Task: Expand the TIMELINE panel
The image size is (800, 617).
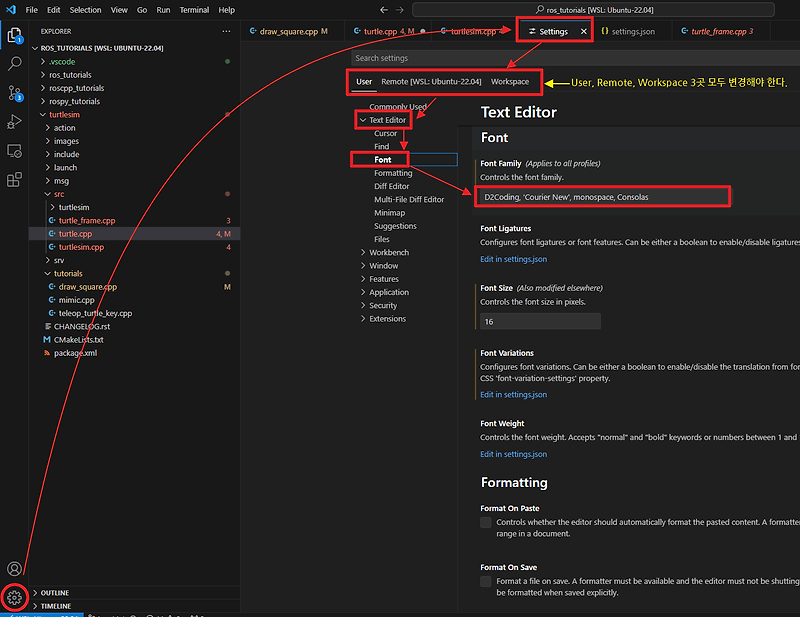Action: click(35, 606)
